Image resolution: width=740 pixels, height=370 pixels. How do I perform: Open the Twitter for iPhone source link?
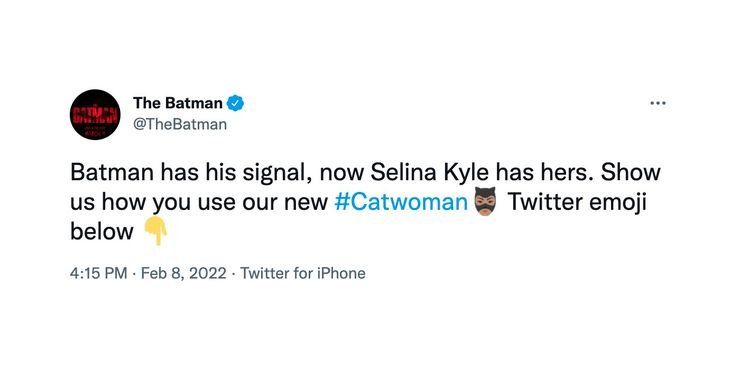303,273
